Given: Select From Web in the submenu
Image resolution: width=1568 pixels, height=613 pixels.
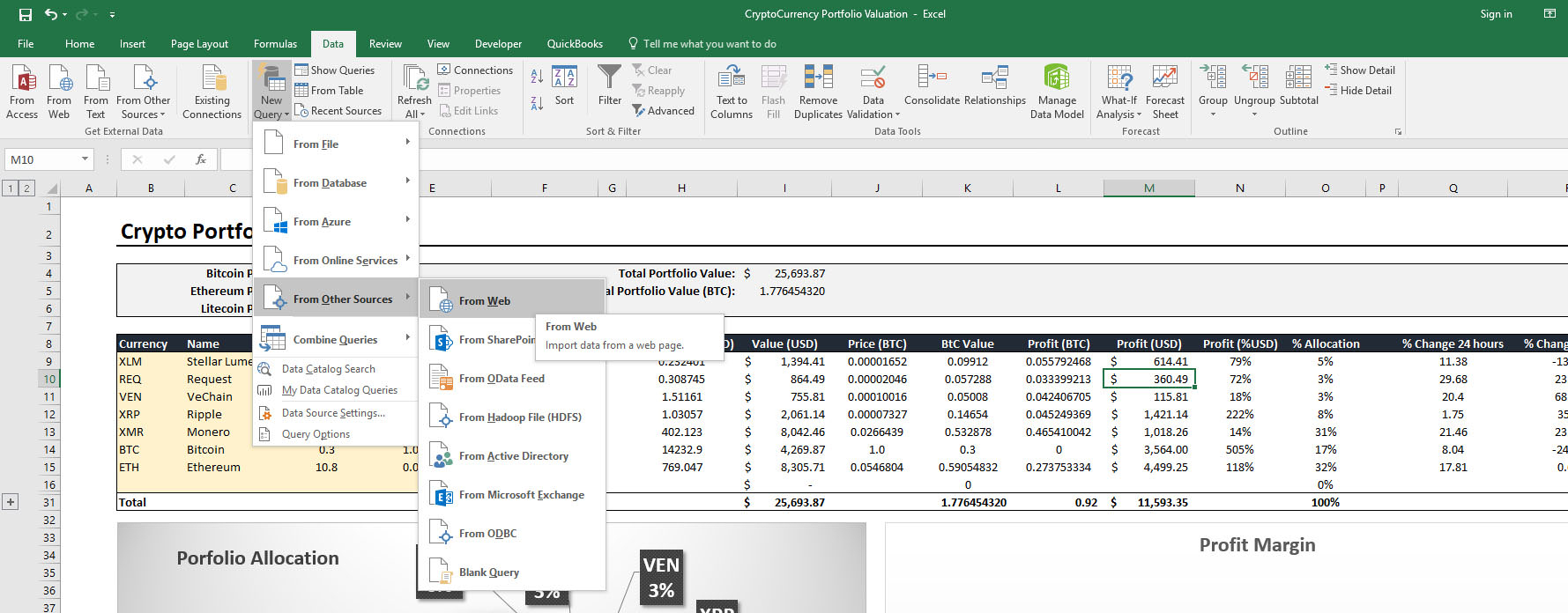Looking at the screenshot, I should pos(485,301).
